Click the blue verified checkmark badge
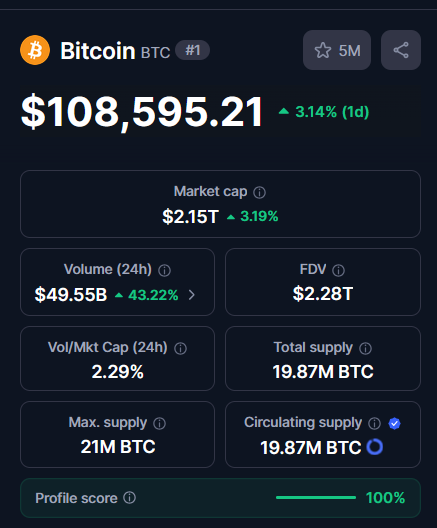 pyautogui.click(x=394, y=424)
